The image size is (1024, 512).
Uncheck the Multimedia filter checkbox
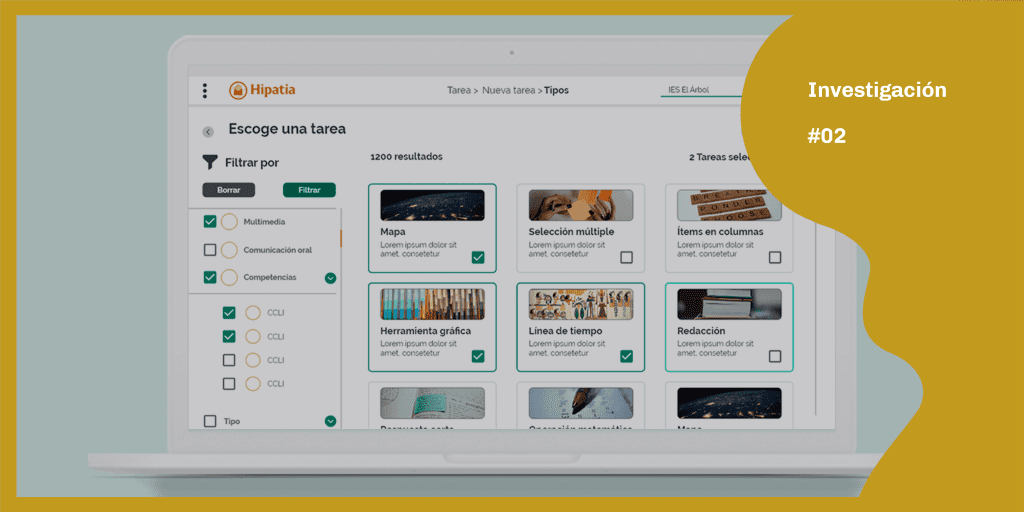coord(210,222)
